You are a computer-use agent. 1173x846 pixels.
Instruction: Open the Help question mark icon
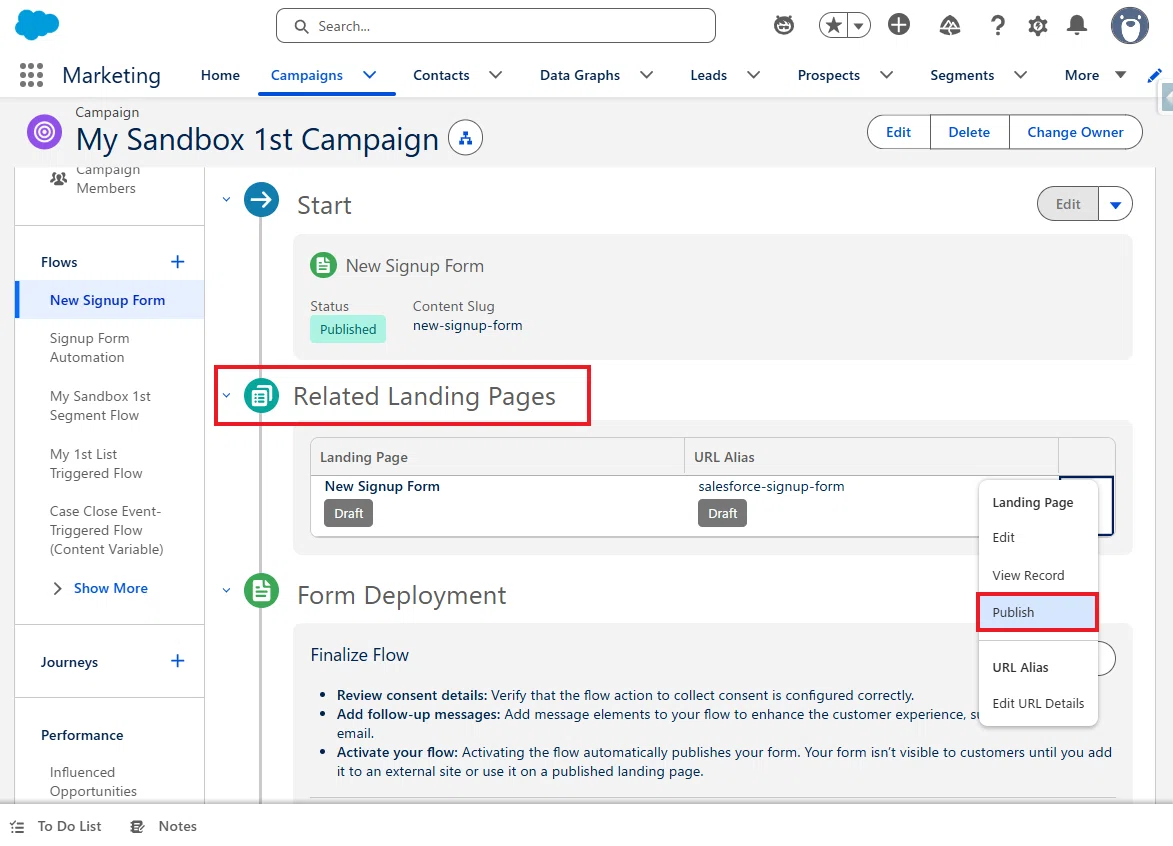[997, 26]
